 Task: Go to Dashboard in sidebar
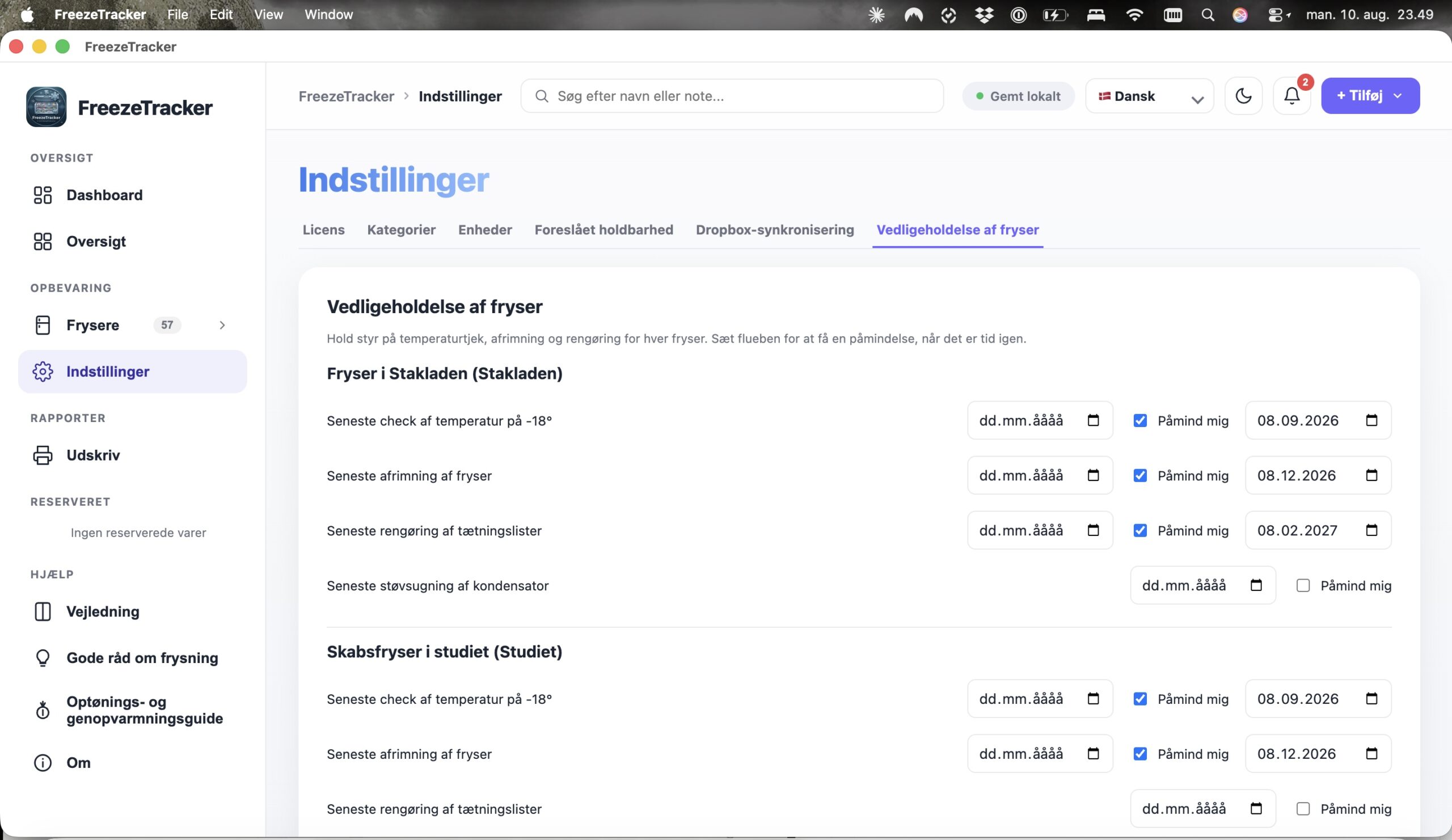133,195
